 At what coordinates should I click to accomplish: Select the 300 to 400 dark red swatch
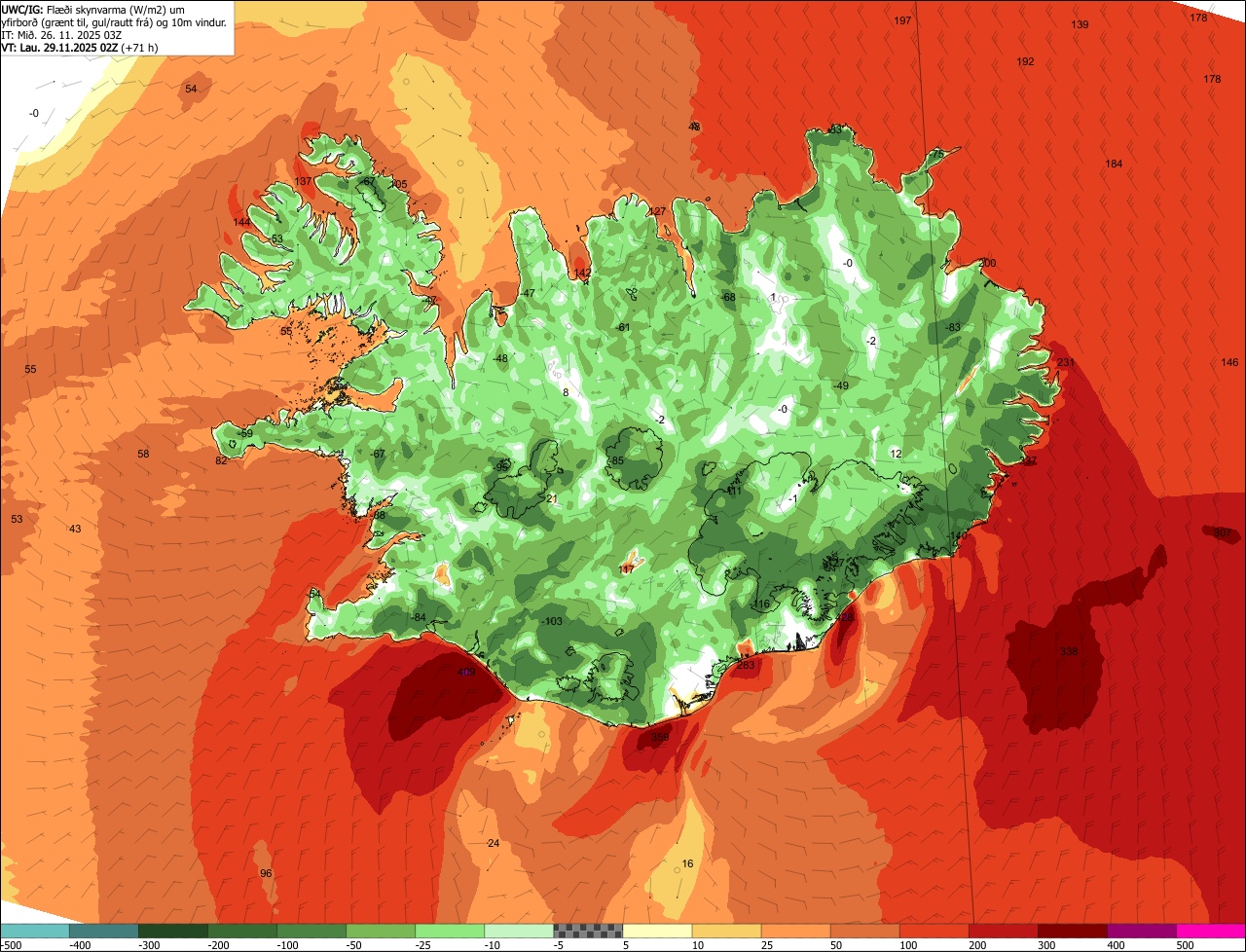click(1073, 931)
